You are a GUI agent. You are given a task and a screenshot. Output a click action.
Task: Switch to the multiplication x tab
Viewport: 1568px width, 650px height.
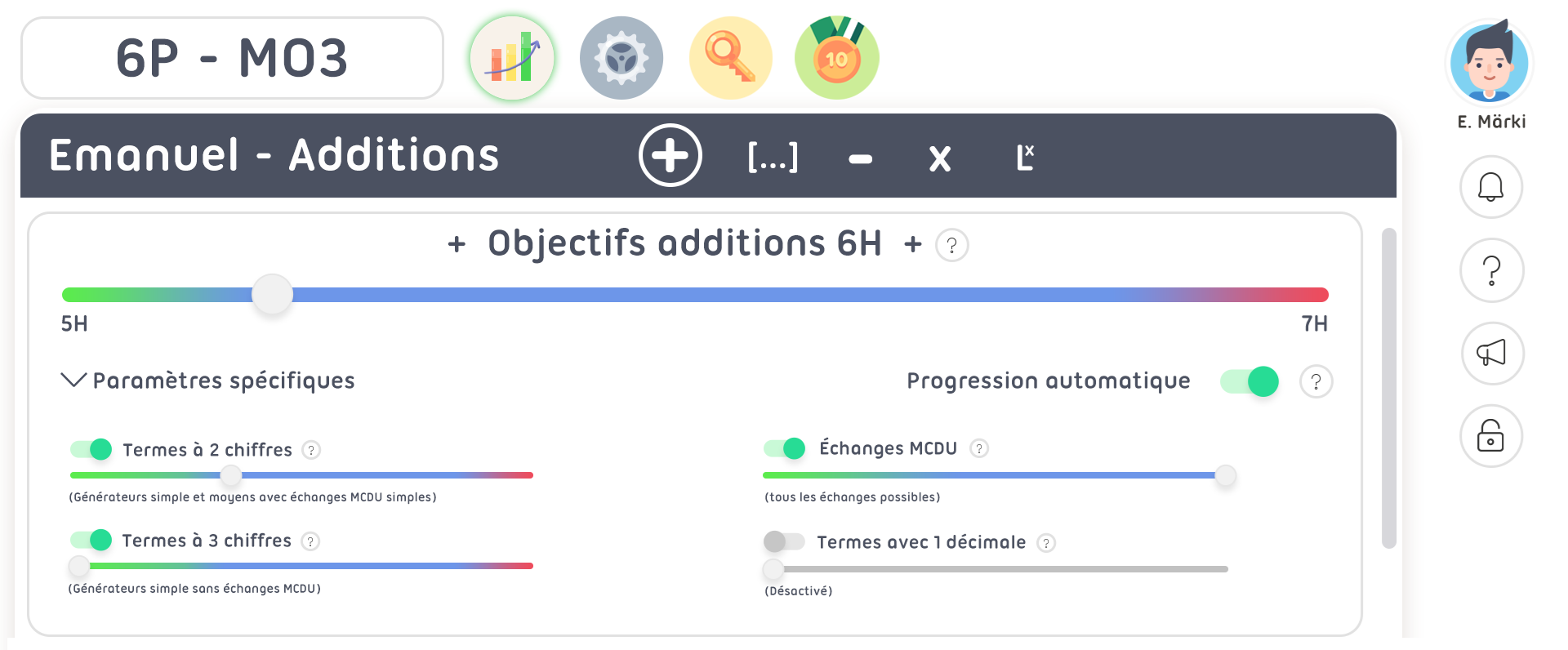939,158
